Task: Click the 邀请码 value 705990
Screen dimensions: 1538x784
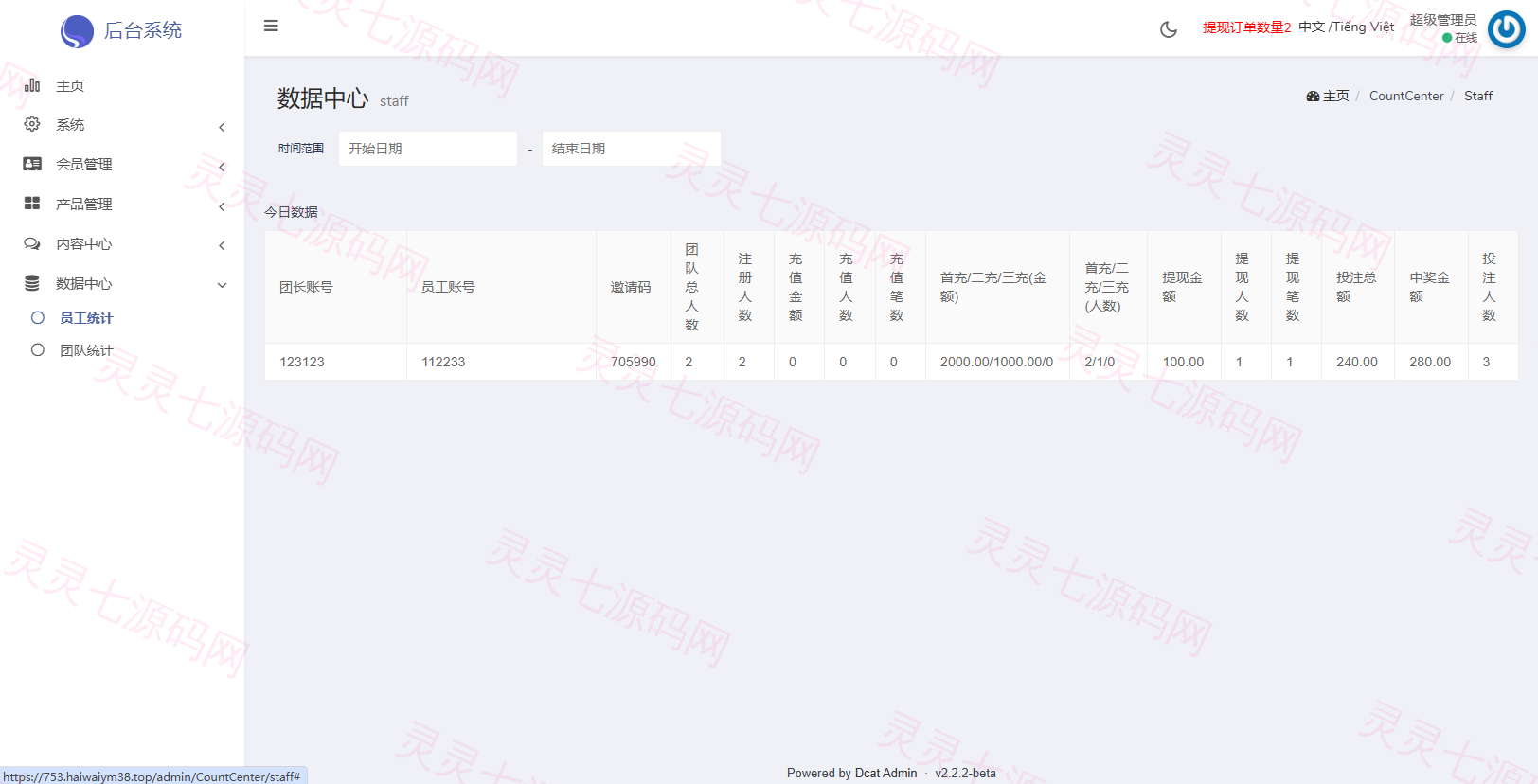Action: point(634,362)
